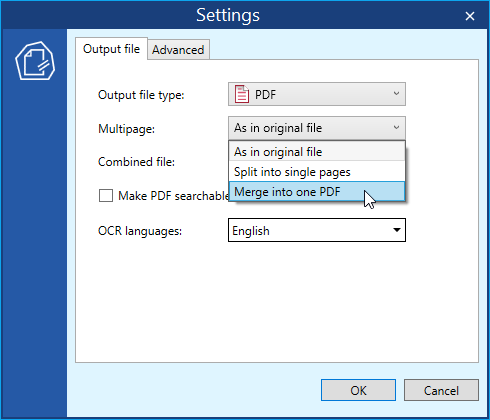Click the PDF file icon in Output file type

click(x=242, y=94)
